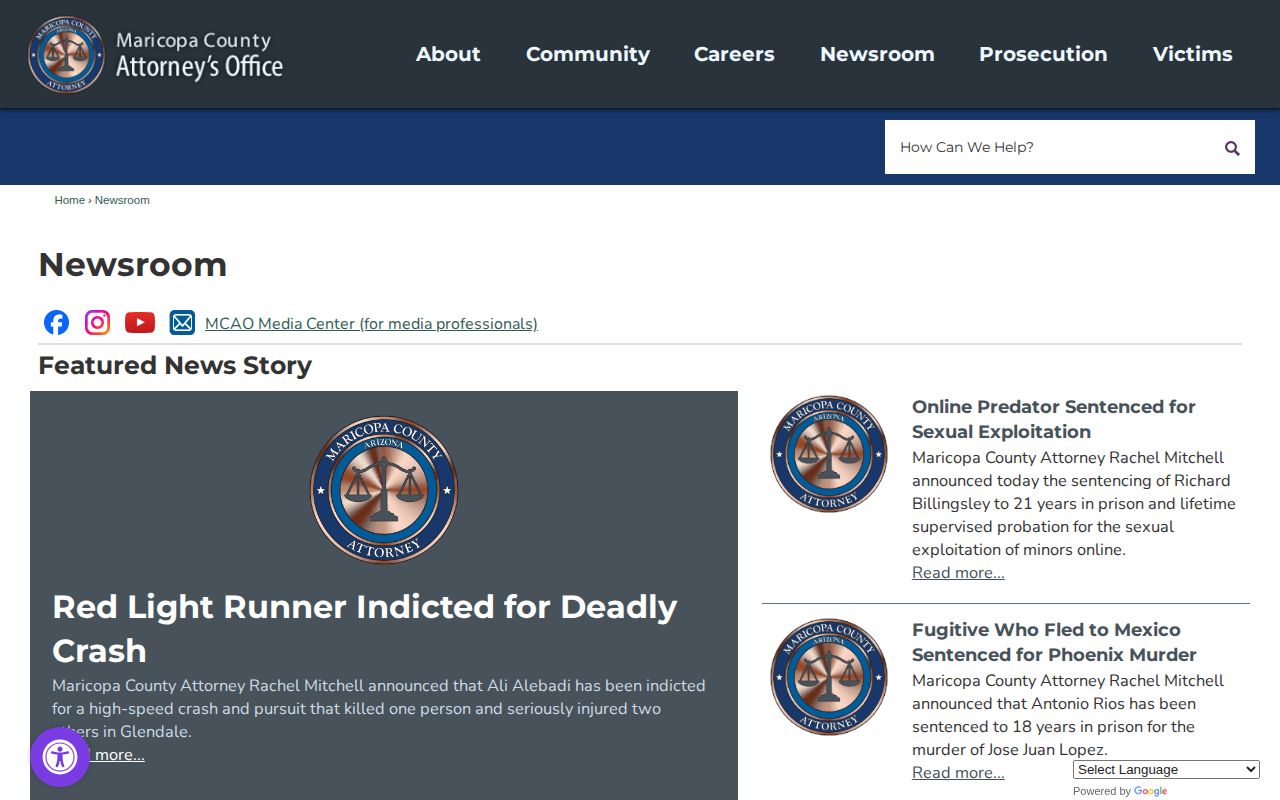Screen dimensions: 1280x800
Task: Go to Home breadcrumb link
Action: pyautogui.click(x=70, y=200)
